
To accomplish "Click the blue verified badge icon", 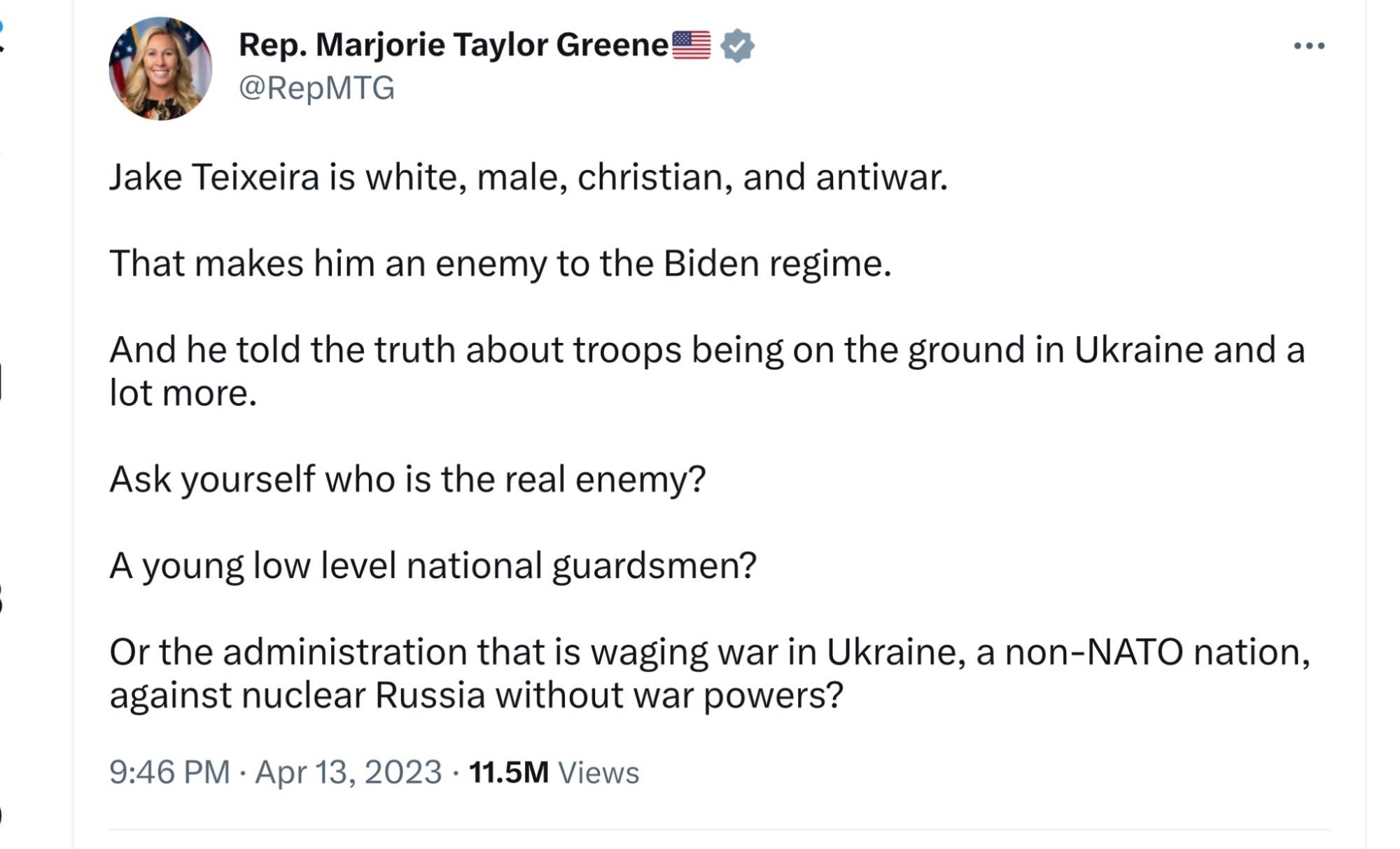I will 737,46.
